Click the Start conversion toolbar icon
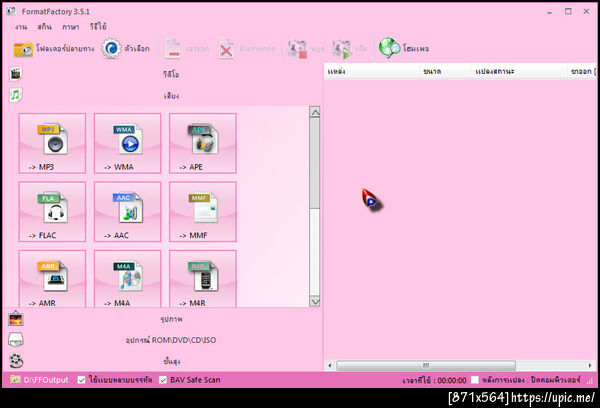The height and width of the screenshot is (408, 600). [342, 49]
